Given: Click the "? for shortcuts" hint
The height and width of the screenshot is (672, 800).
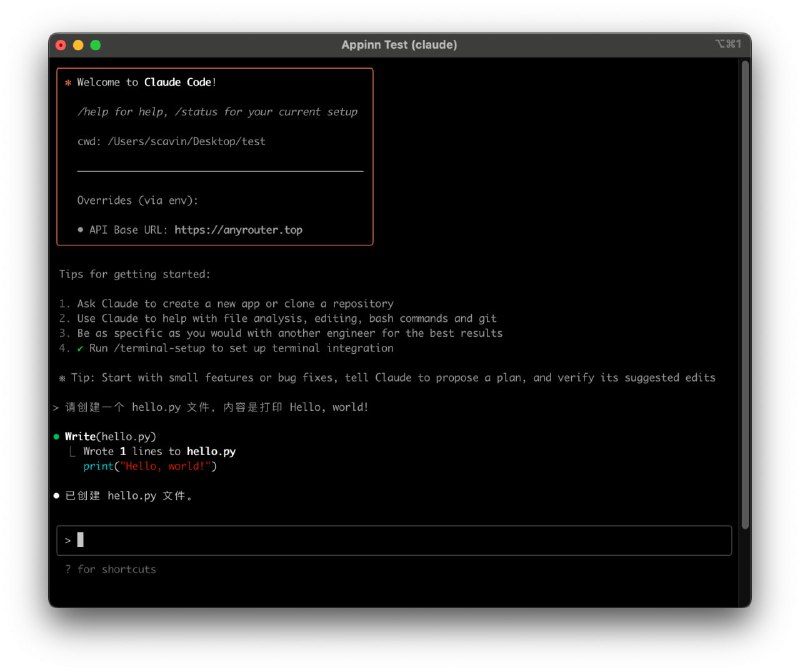Looking at the screenshot, I should pos(110,569).
